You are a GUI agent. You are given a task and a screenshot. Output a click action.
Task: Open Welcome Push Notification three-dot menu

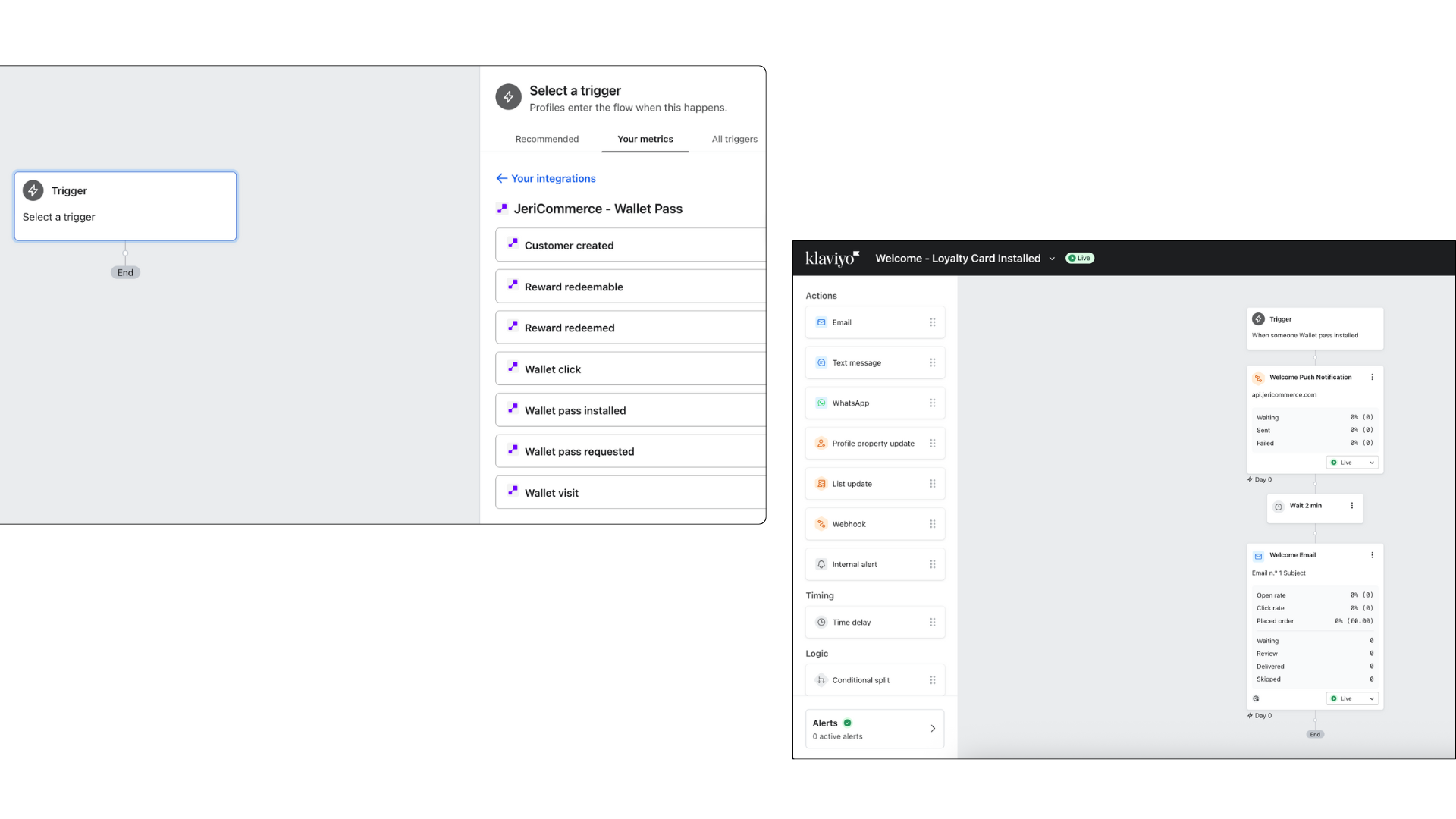click(x=1372, y=377)
